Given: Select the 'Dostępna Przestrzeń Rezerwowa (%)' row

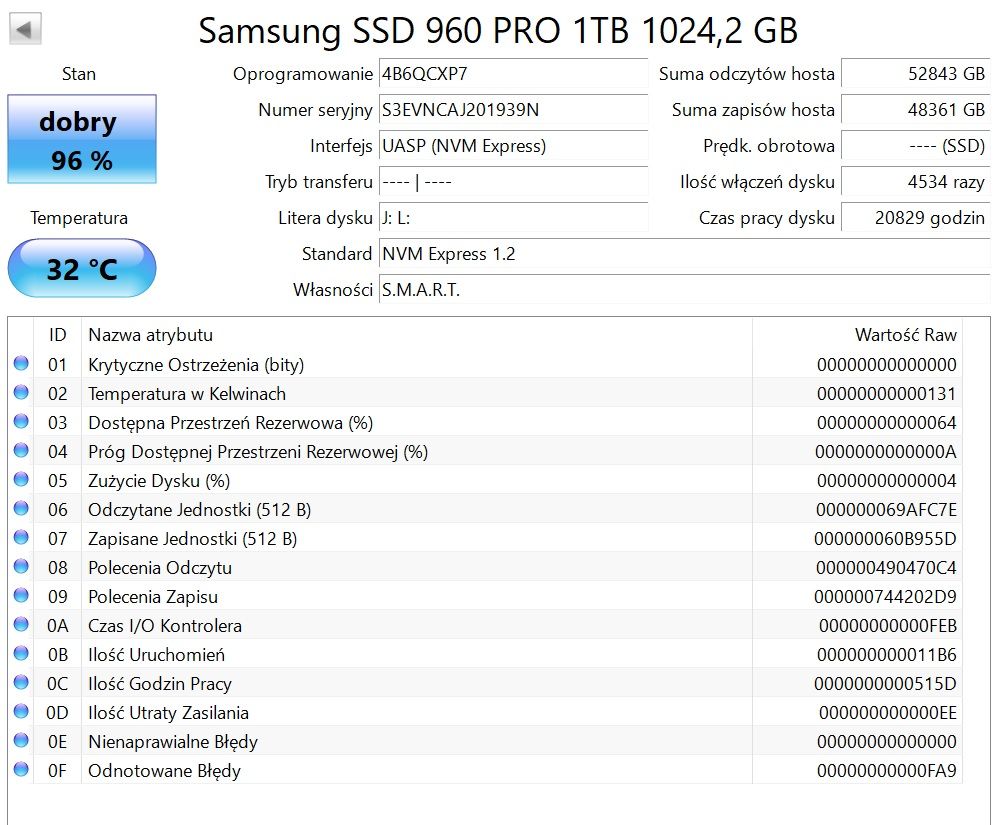Looking at the screenshot, I should coord(485,422).
